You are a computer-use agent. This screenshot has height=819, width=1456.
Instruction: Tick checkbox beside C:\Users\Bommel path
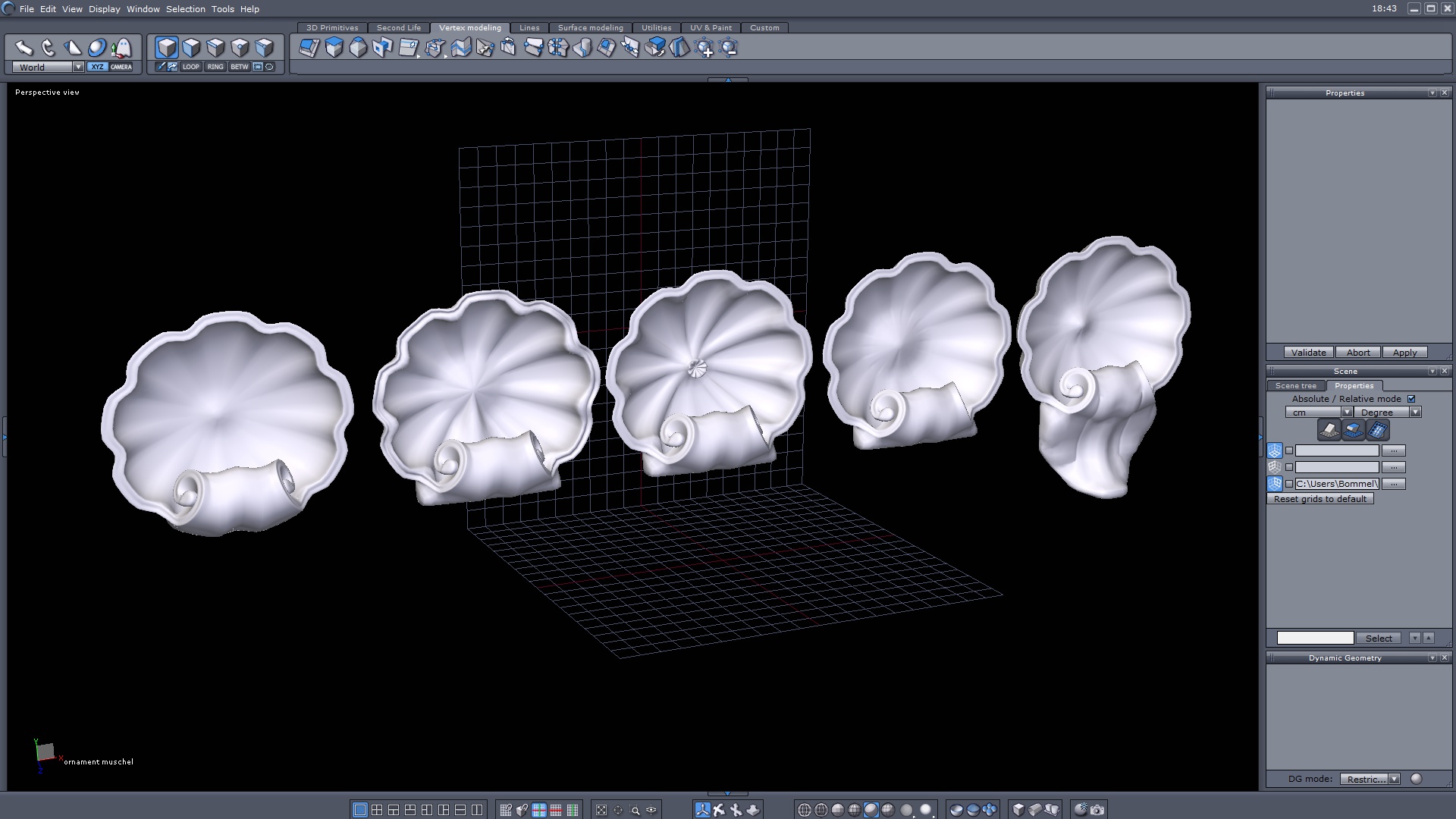coord(1289,484)
